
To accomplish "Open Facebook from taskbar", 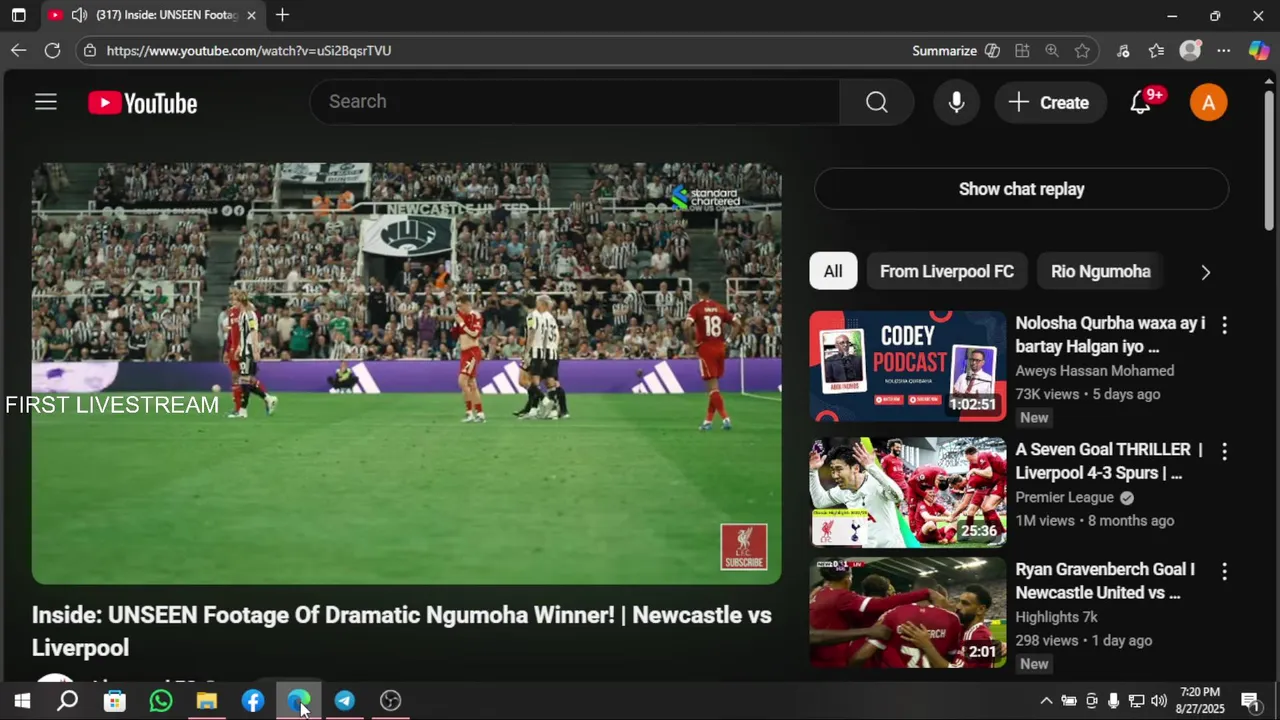I will 252,701.
